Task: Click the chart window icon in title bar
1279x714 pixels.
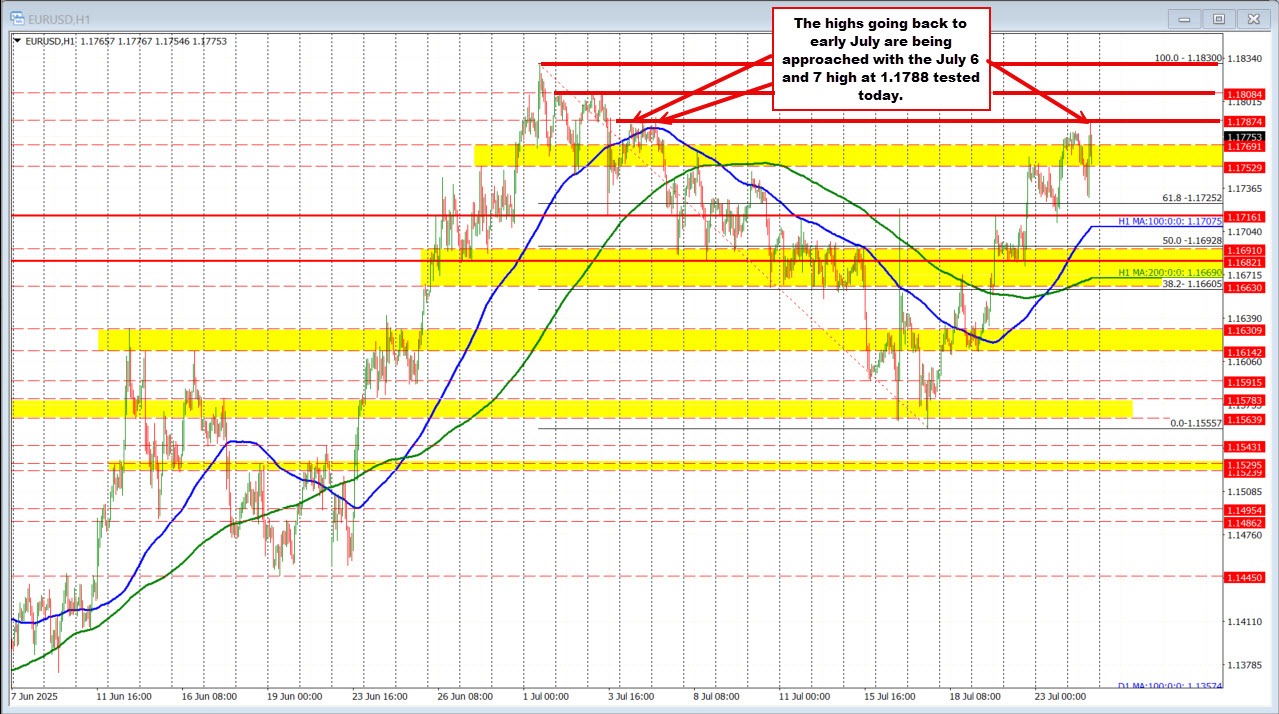Action: pos(15,18)
